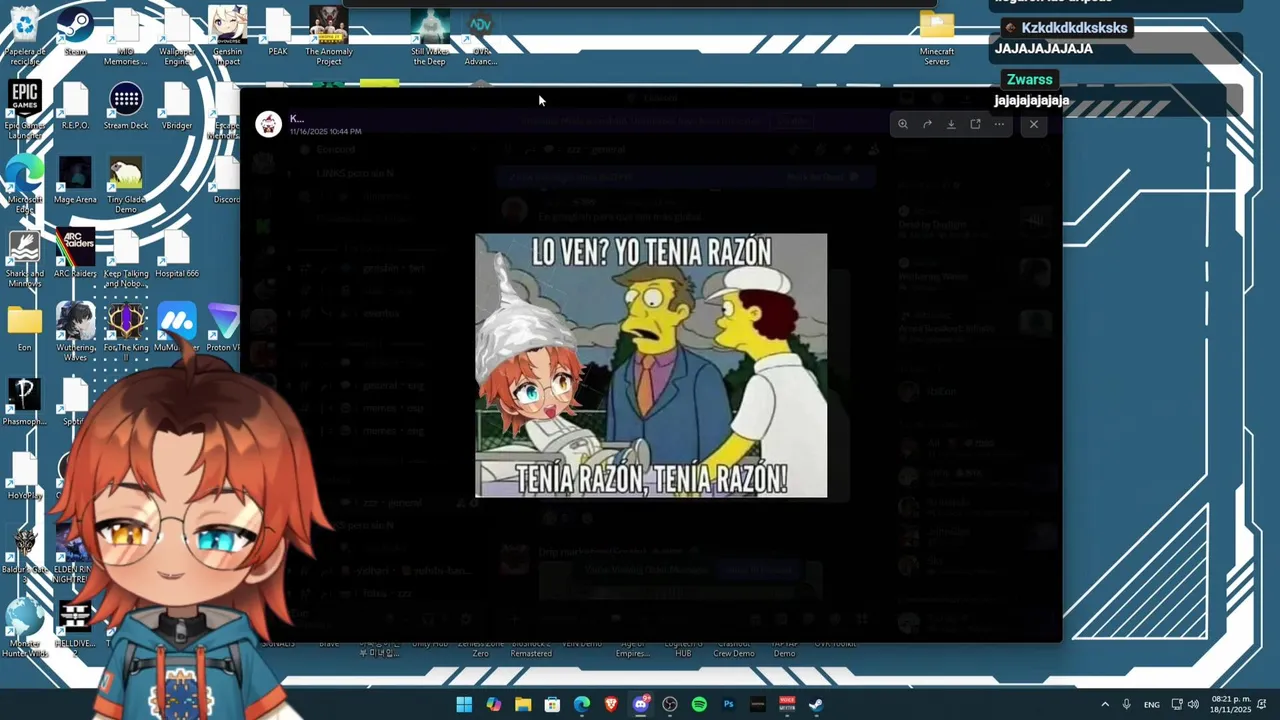This screenshot has width=1280, height=720.
Task: Click the LO VEN? YO TENIA RAZÓN meme image
Action: tap(651, 365)
